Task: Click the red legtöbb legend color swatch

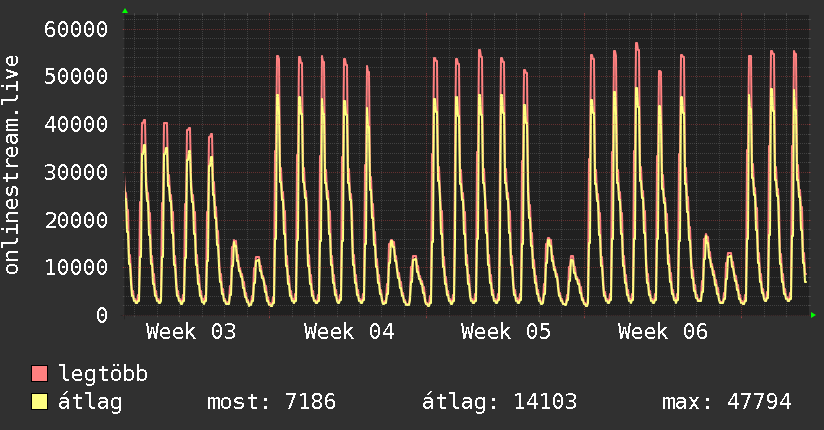Action: pos(40,374)
